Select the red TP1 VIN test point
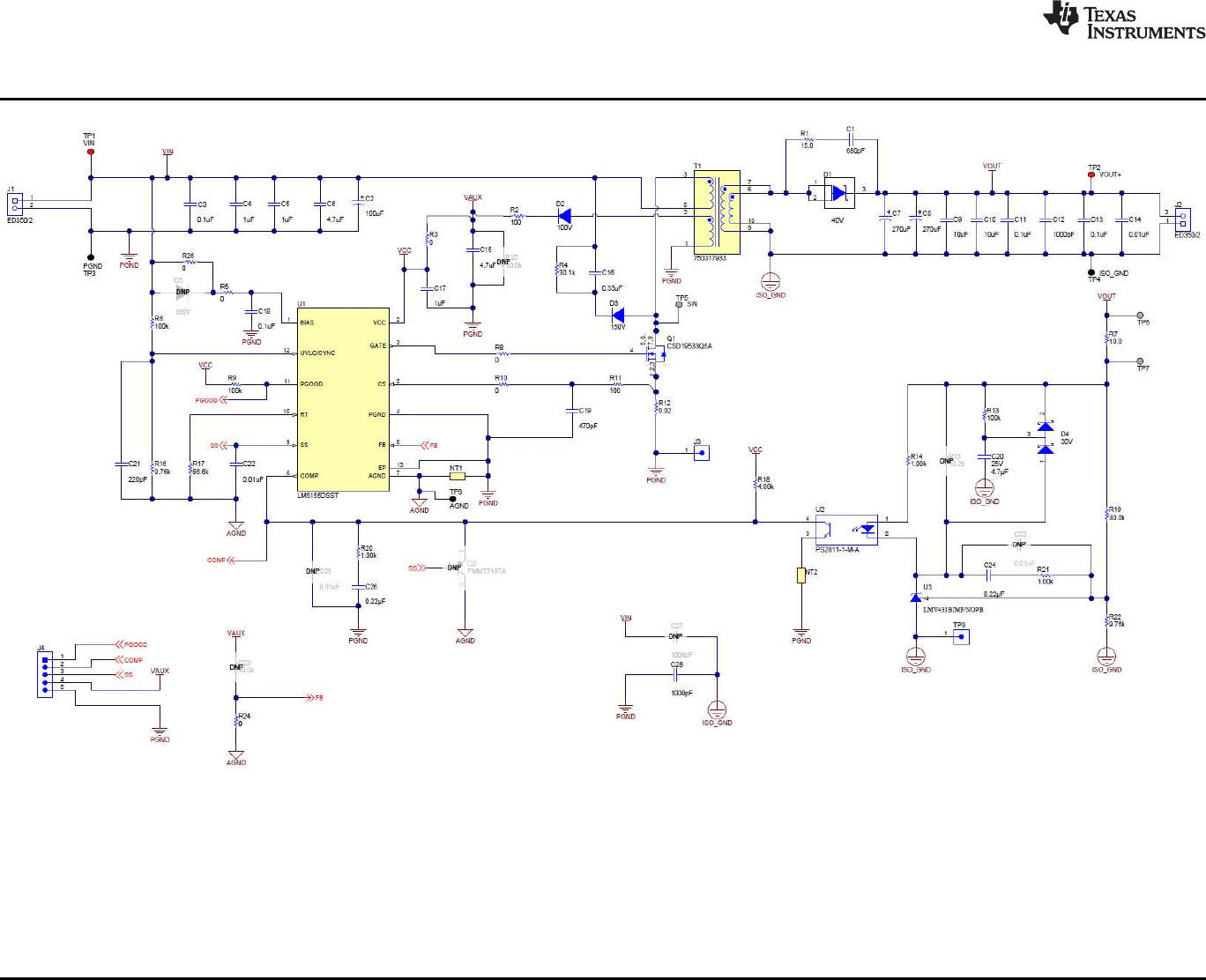 (x=90, y=152)
